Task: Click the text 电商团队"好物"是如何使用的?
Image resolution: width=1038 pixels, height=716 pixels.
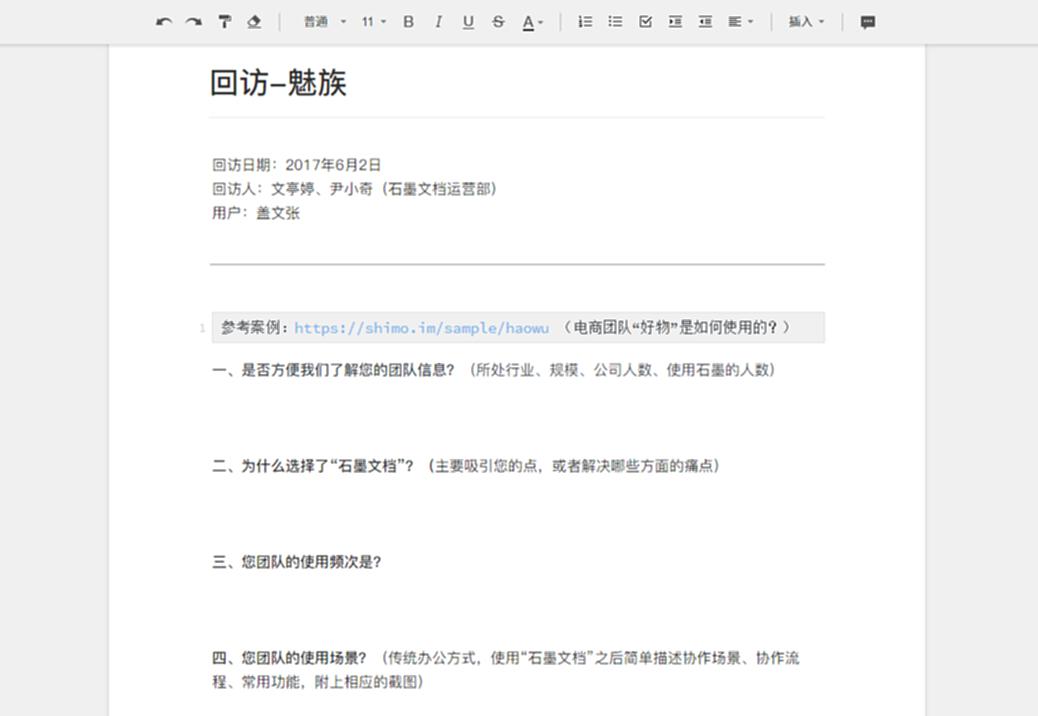Action: pos(675,328)
